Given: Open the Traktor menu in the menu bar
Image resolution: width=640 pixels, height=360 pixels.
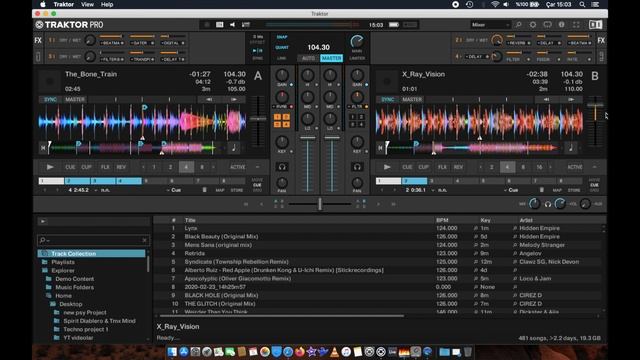Looking at the screenshot, I should [64, 4].
